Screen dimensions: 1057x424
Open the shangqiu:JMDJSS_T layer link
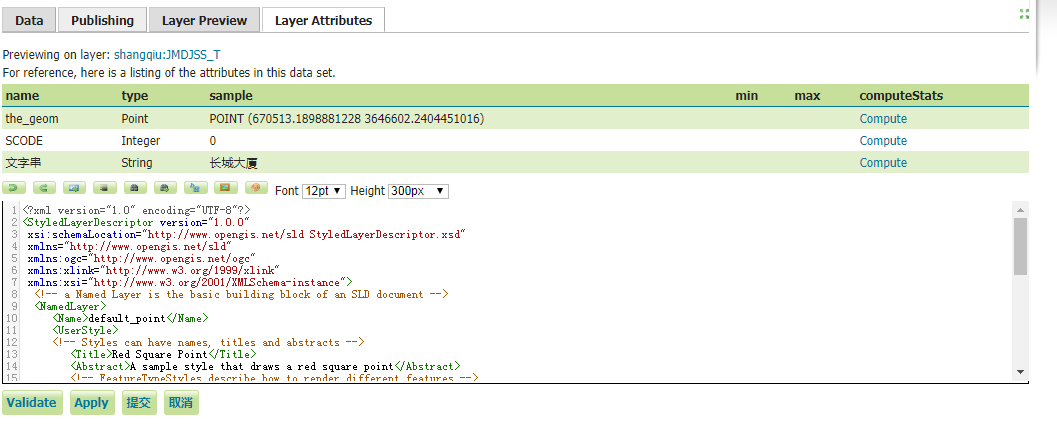(x=167, y=55)
